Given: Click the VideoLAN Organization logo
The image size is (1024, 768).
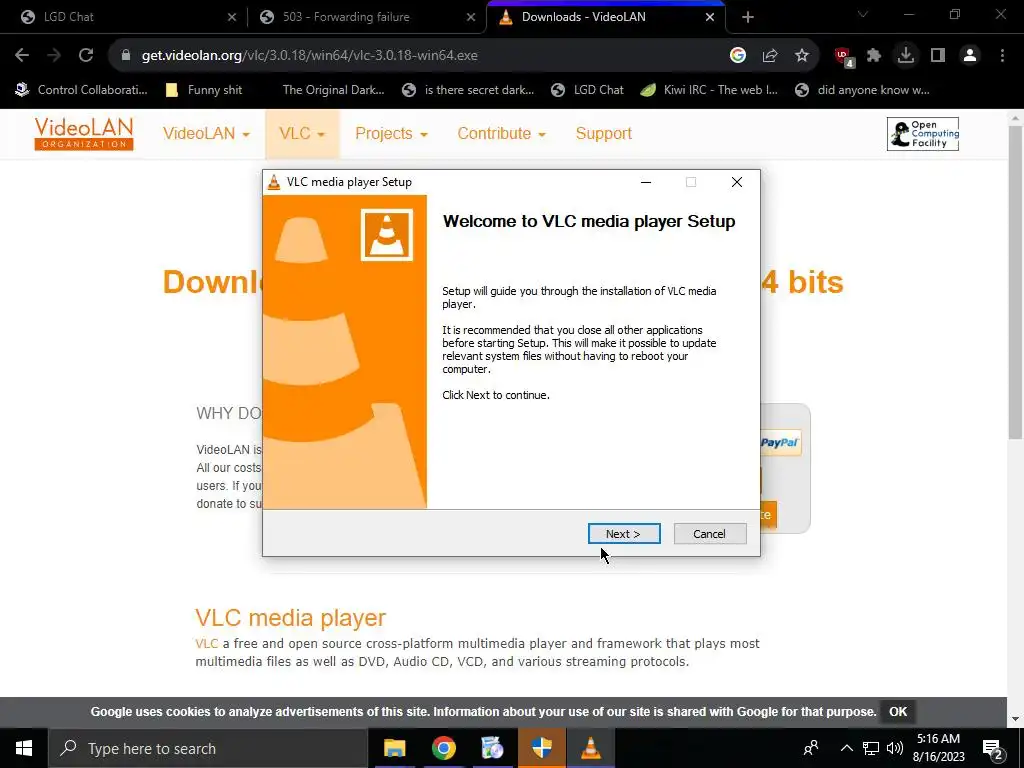Looking at the screenshot, I should click(84, 134).
